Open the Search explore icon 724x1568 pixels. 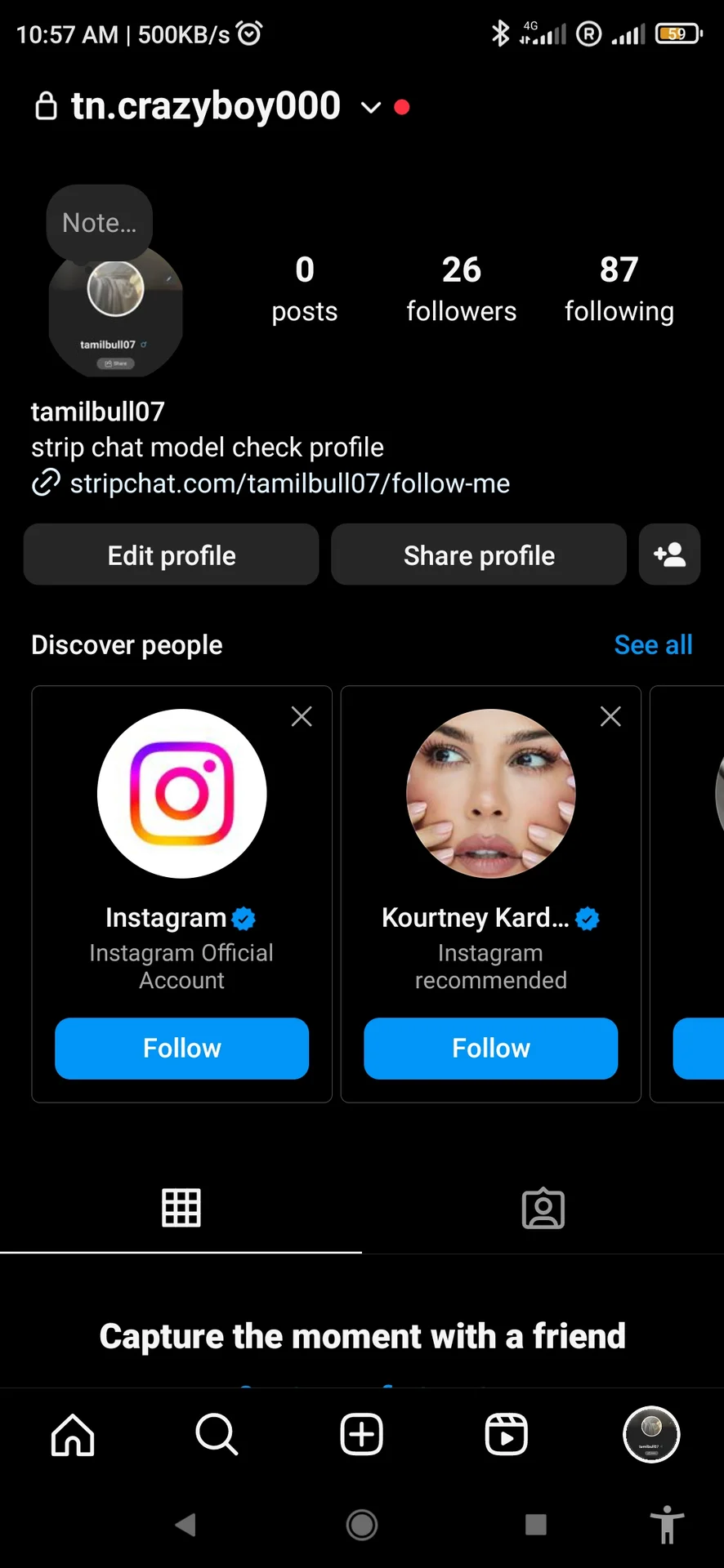click(x=217, y=1435)
